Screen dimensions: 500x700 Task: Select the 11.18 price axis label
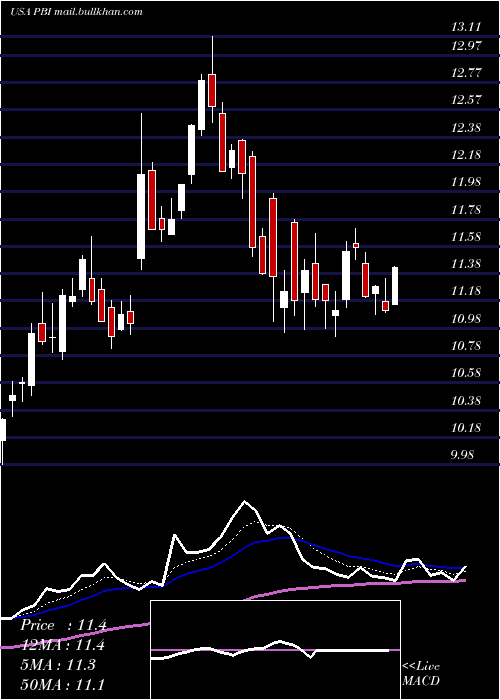point(467,291)
